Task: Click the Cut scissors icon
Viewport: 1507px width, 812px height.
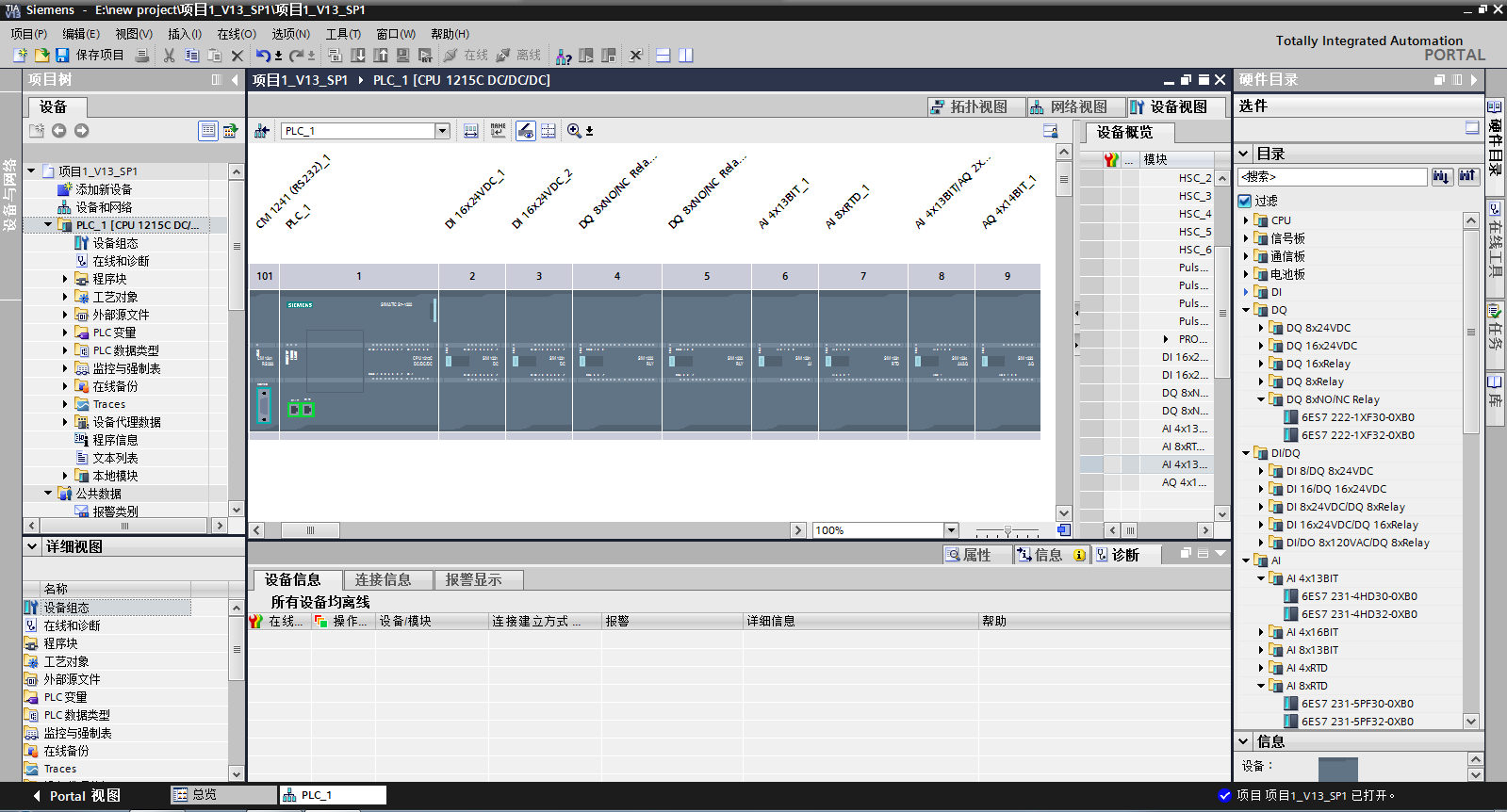Action: tap(169, 56)
